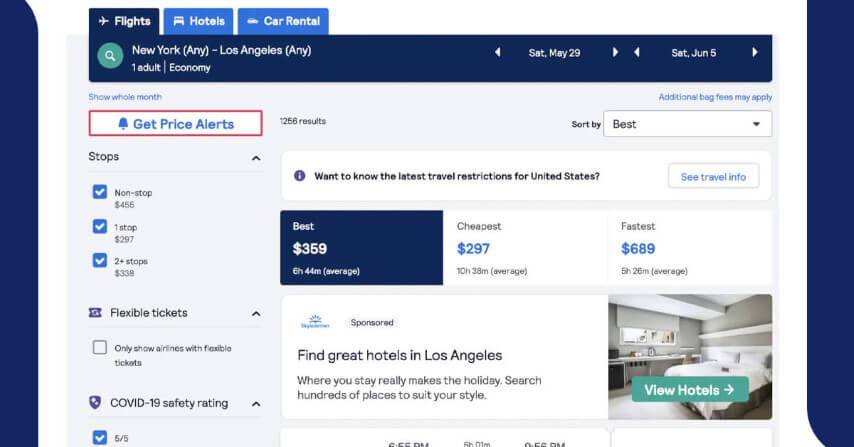Check Only show airlines with flexible tickets
The width and height of the screenshot is (854, 447).
tap(100, 347)
